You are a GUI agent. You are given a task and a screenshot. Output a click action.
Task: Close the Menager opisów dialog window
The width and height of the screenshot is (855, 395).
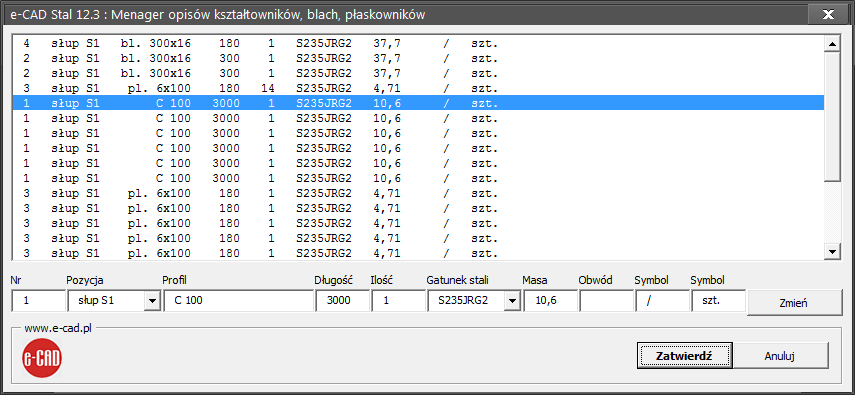828,15
